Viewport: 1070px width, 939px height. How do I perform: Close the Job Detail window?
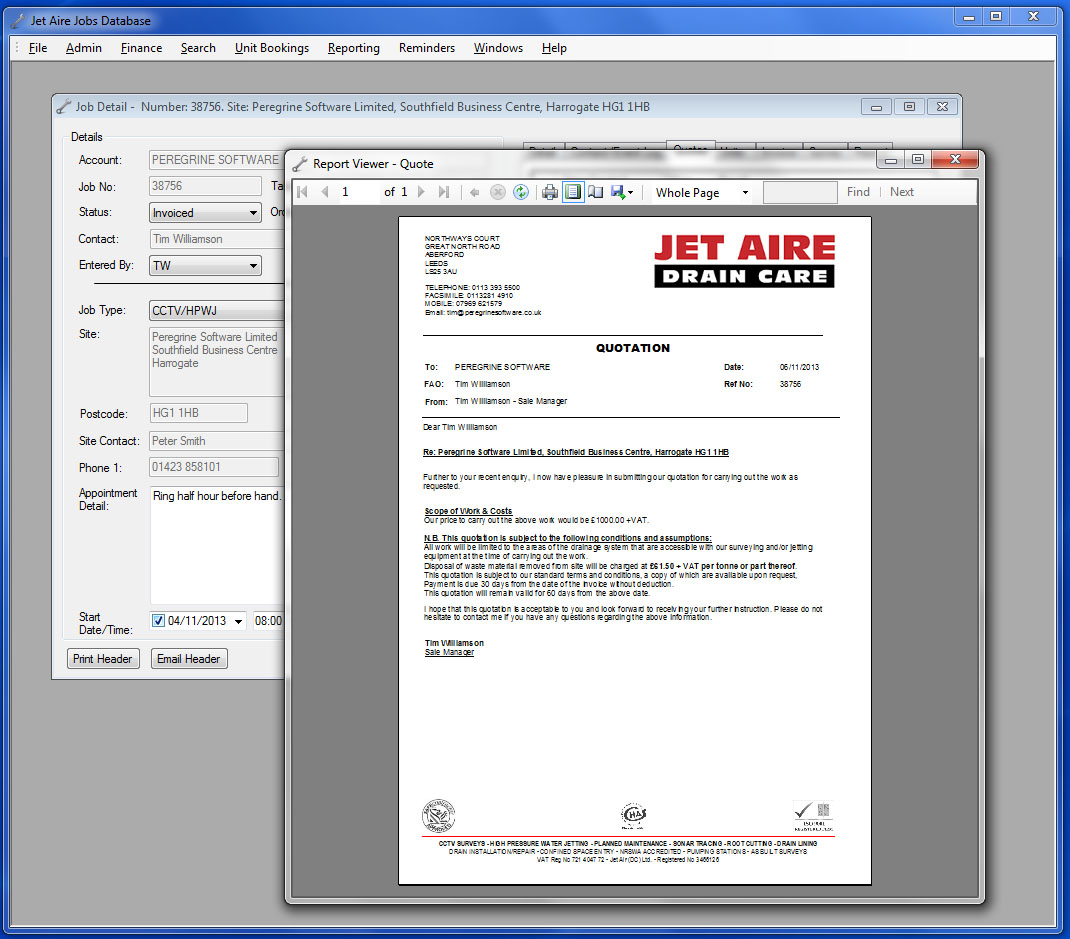point(942,106)
